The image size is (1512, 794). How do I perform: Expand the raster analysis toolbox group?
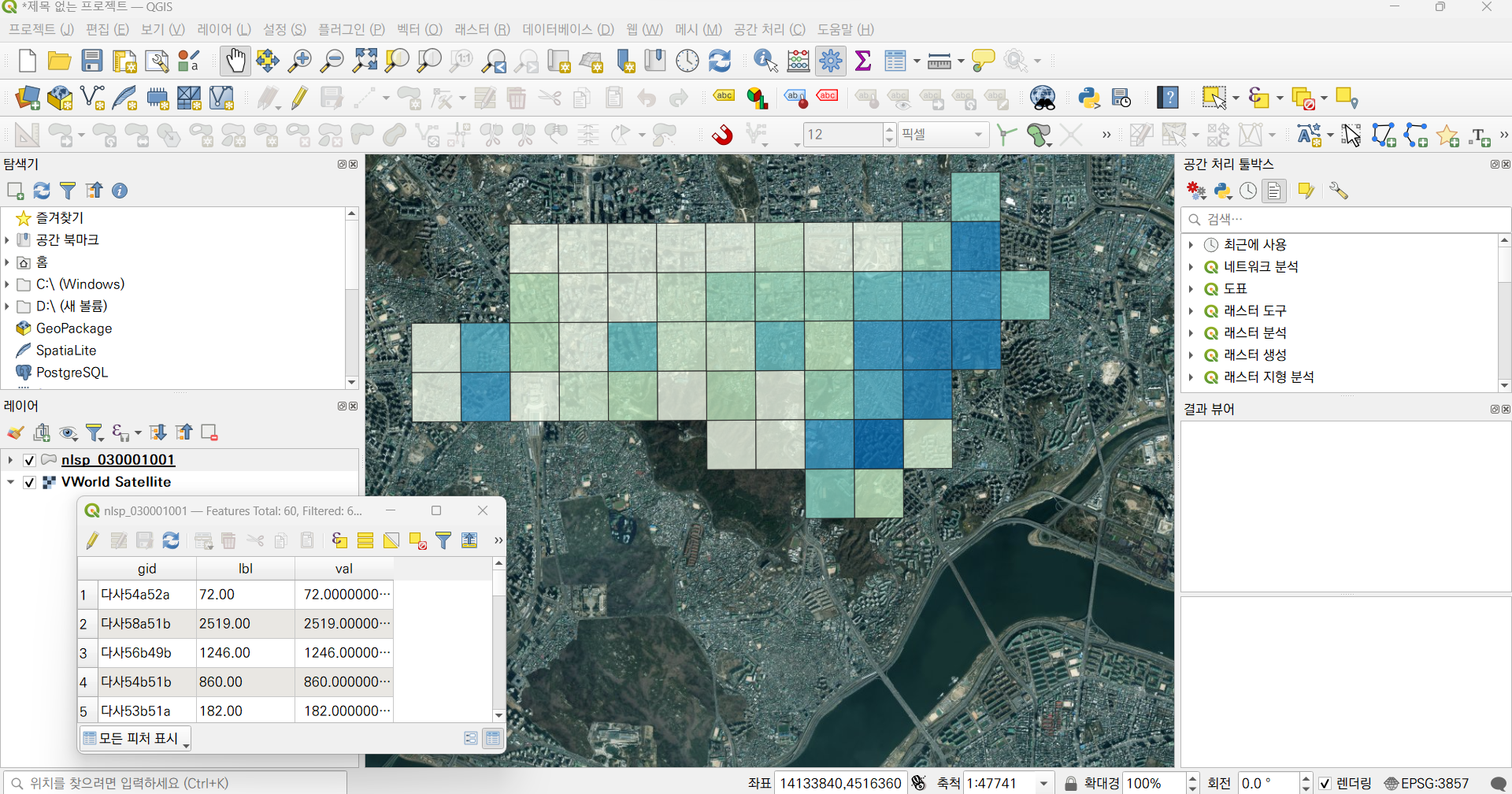[x=1191, y=333]
